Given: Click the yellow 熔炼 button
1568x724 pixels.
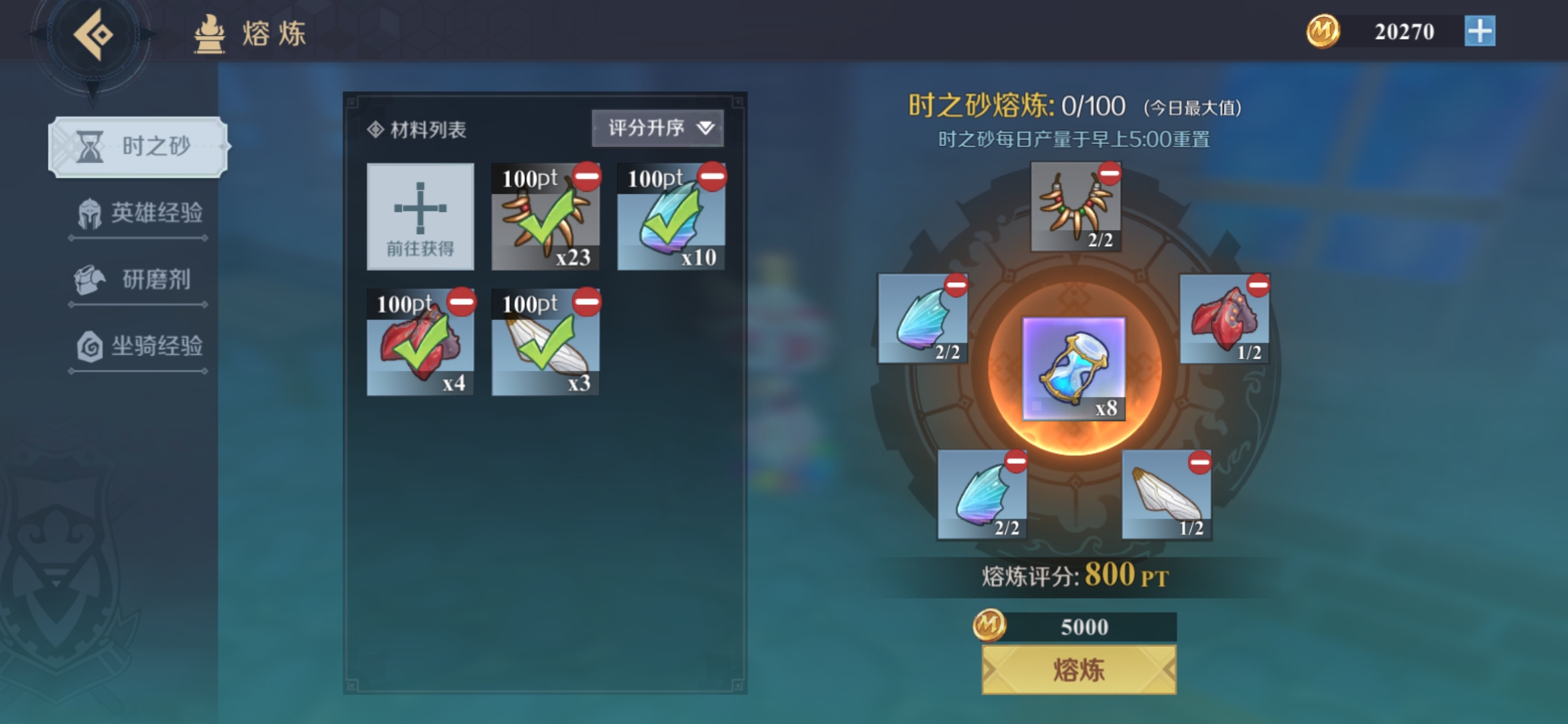Looking at the screenshot, I should click(x=1079, y=670).
